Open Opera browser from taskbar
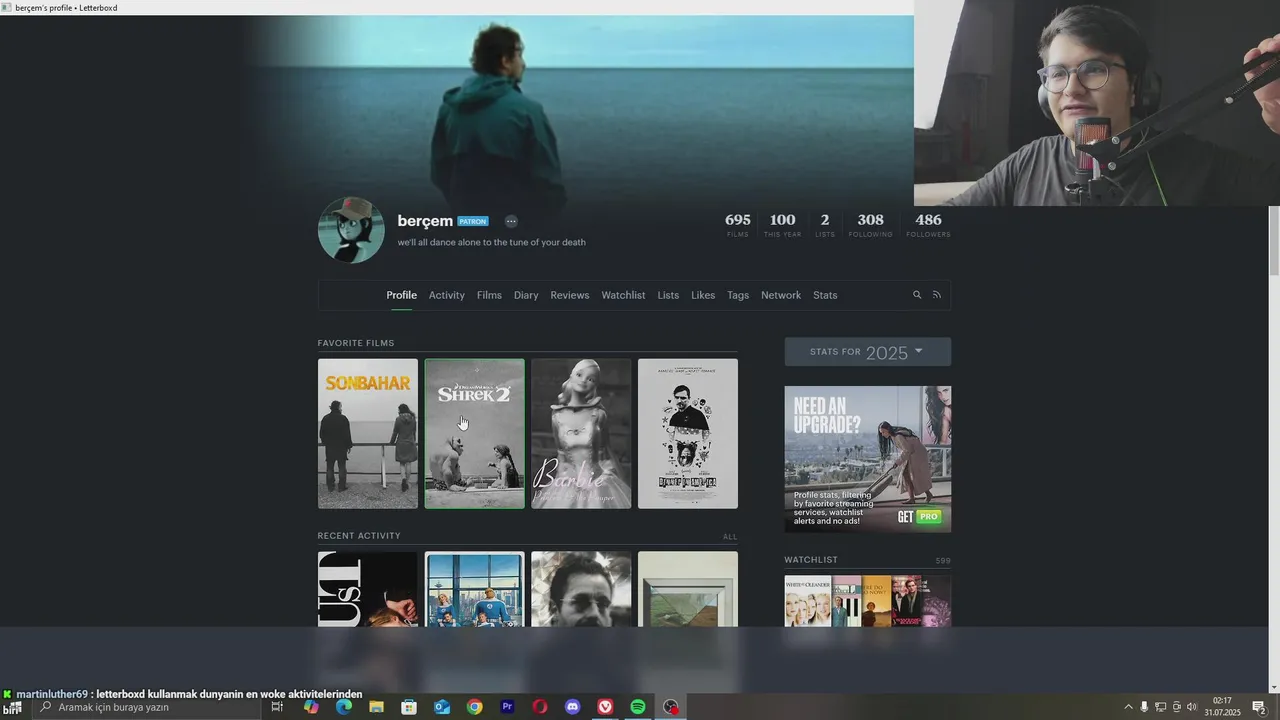 tap(540, 707)
